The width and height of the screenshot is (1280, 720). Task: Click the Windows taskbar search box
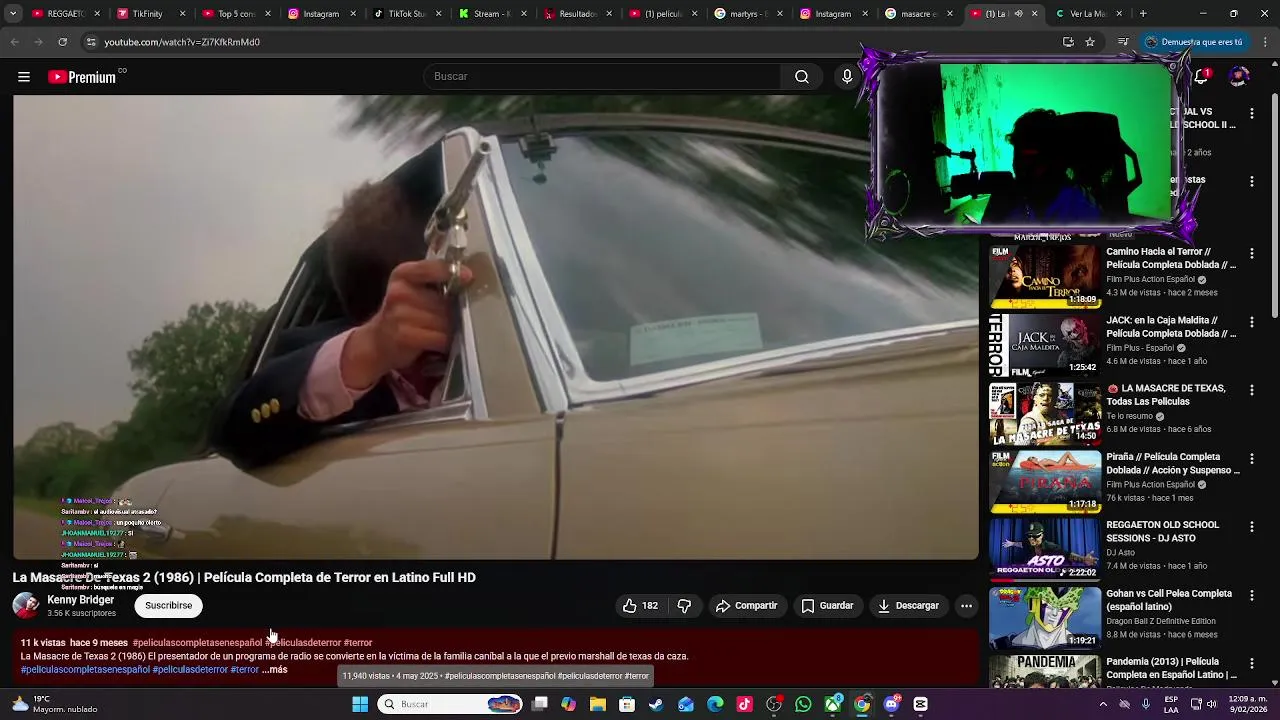tap(452, 704)
